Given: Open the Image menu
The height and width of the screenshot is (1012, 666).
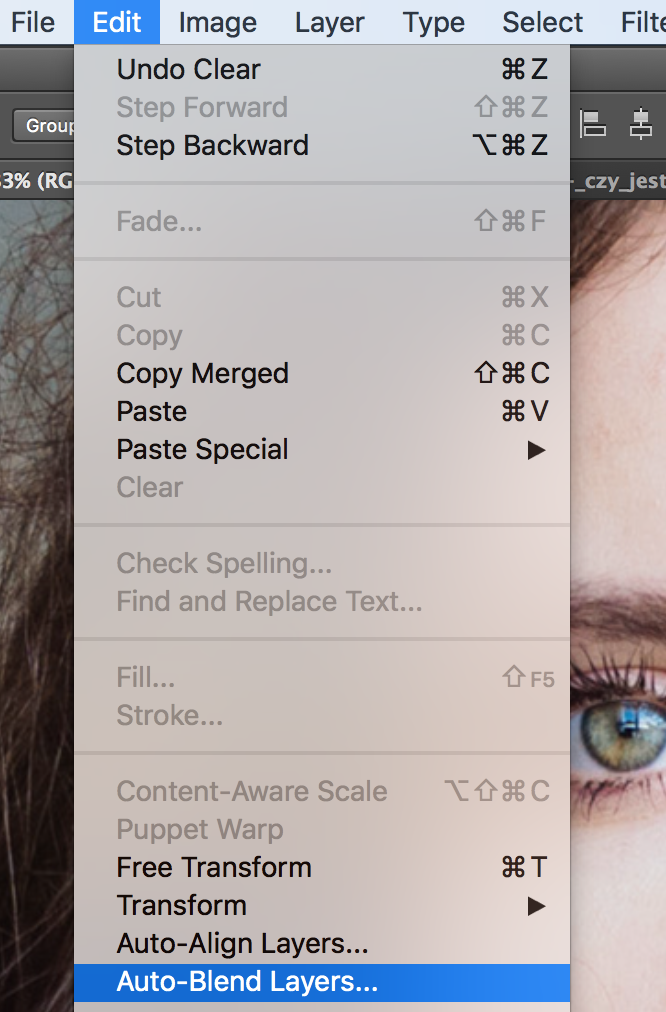Looking at the screenshot, I should tap(216, 22).
